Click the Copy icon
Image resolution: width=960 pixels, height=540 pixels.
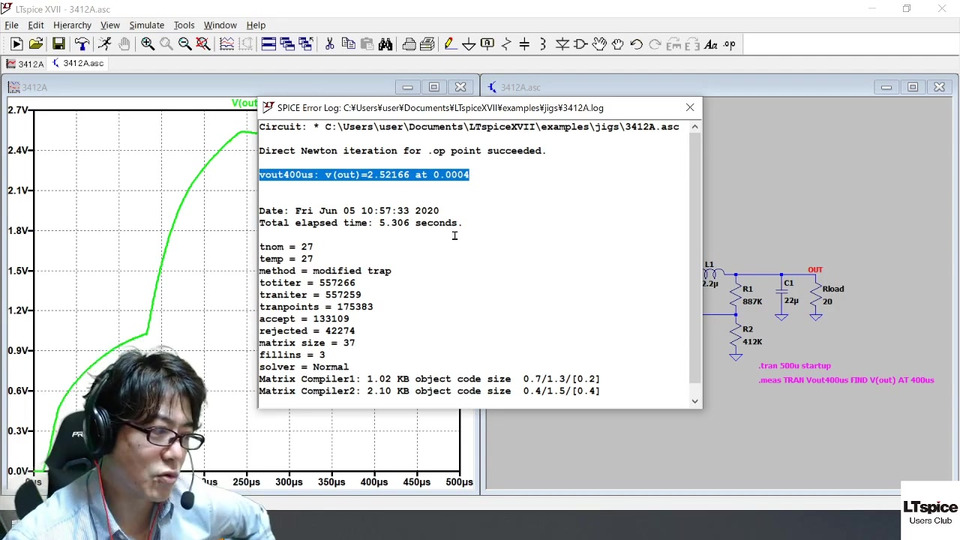348,44
